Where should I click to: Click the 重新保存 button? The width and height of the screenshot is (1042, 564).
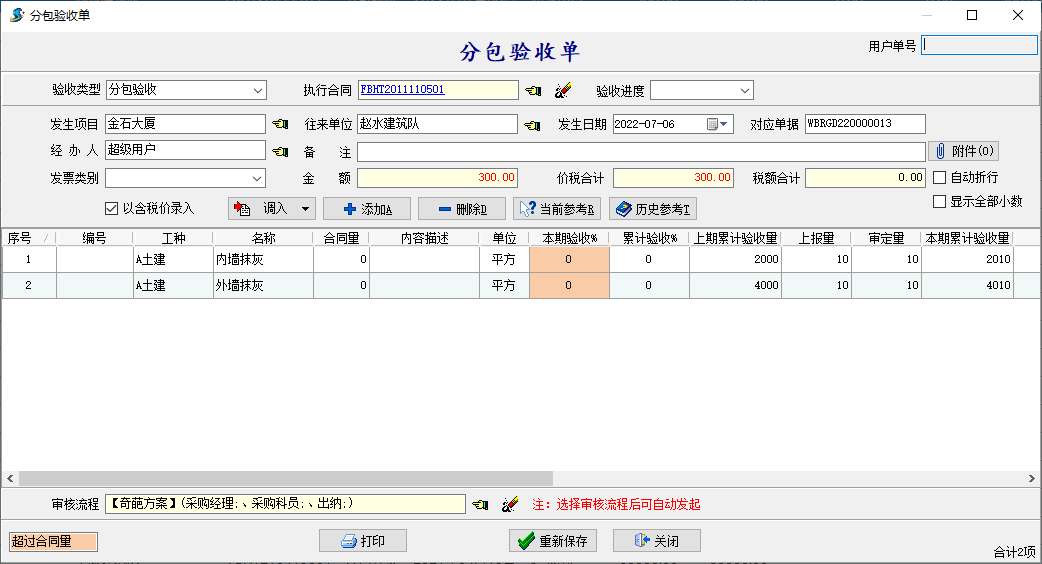point(554,541)
